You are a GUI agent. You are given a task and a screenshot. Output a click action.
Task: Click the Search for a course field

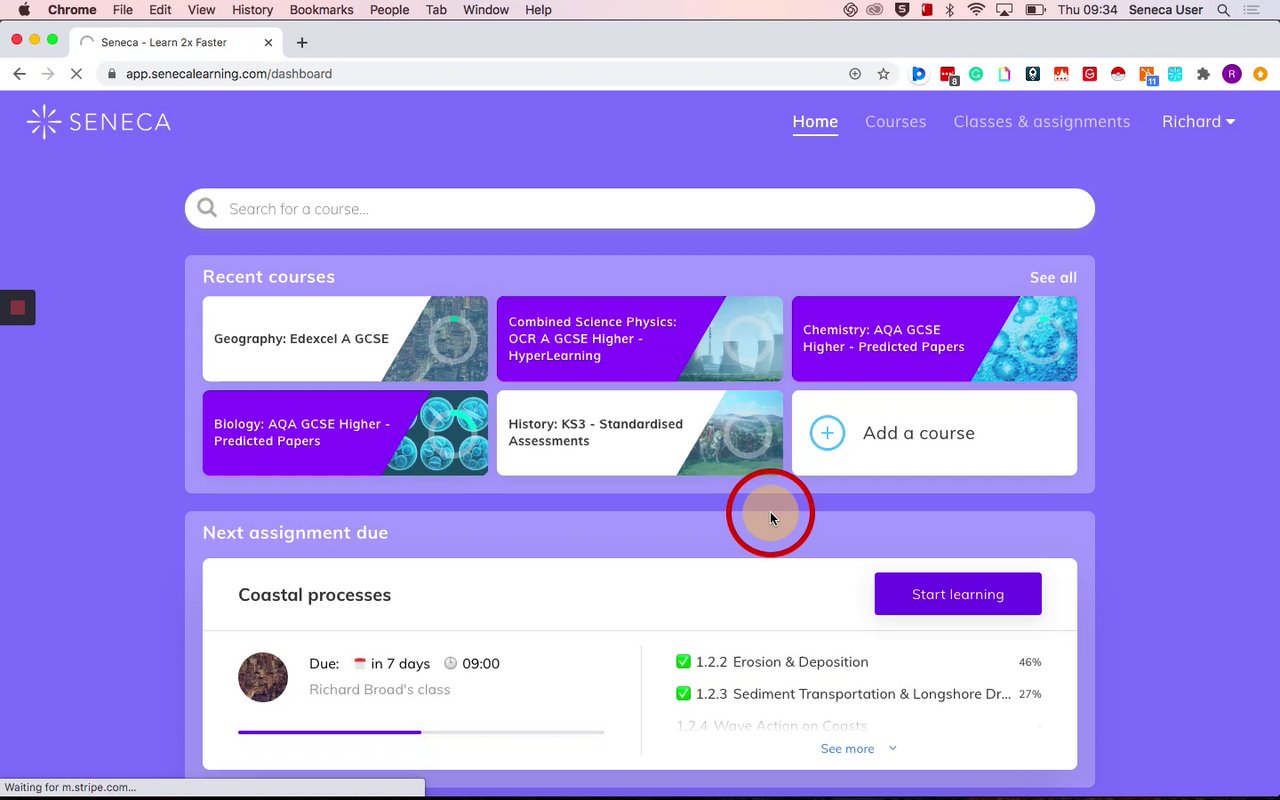click(640, 209)
